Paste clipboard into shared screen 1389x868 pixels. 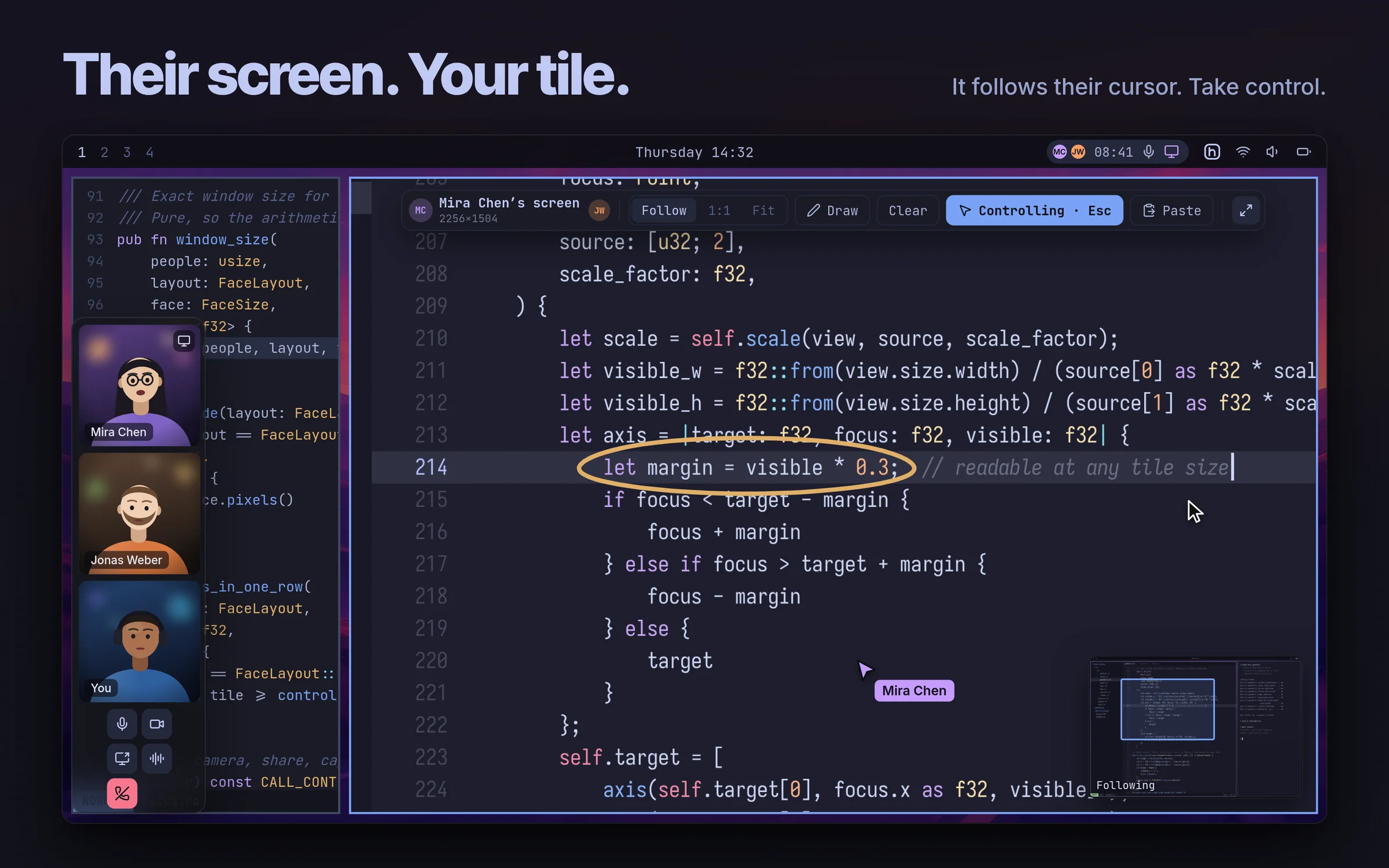(1172, 211)
